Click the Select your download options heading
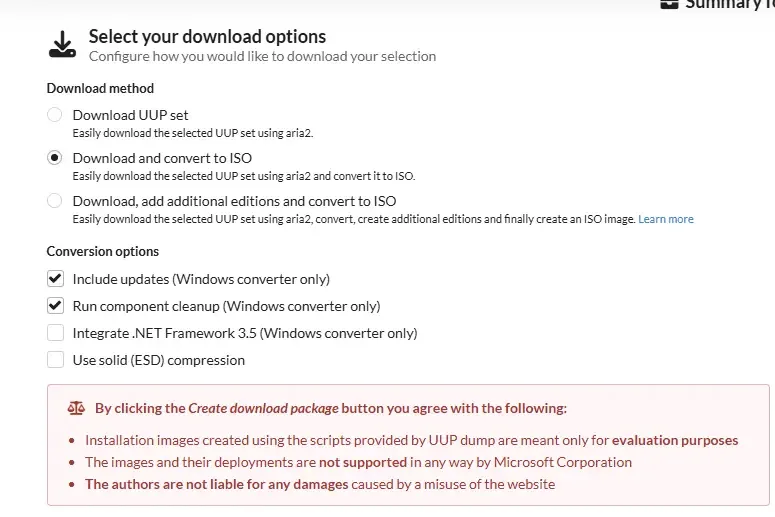This screenshot has width=775, height=517. tap(207, 37)
